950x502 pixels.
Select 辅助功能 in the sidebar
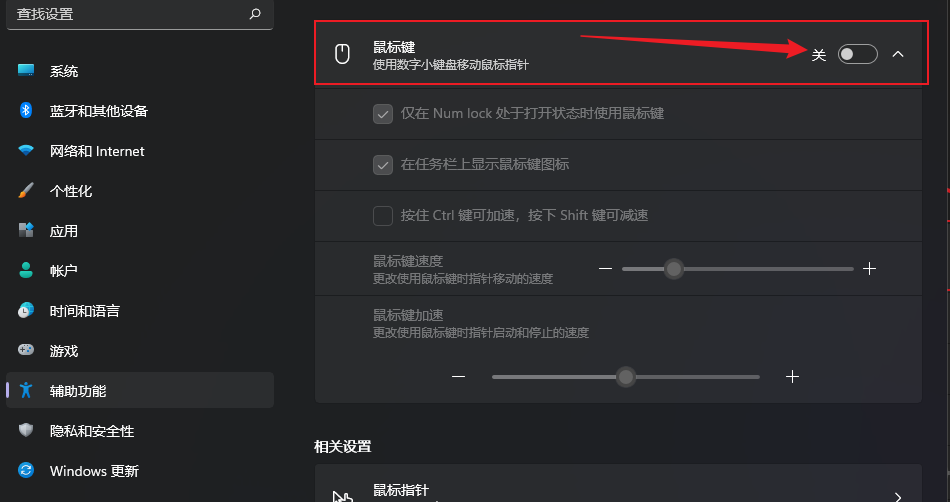140,391
